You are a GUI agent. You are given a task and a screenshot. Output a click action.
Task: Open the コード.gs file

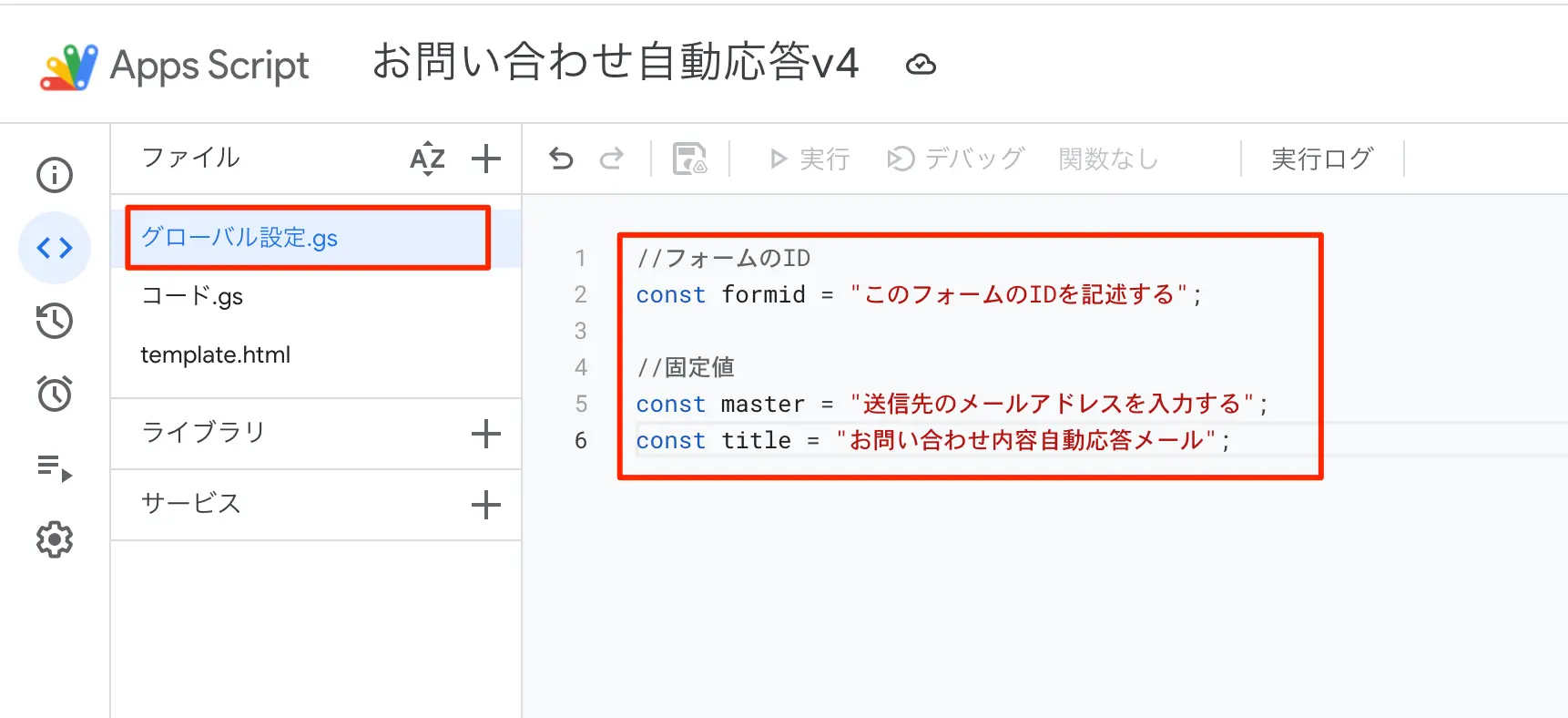pyautogui.click(x=192, y=296)
